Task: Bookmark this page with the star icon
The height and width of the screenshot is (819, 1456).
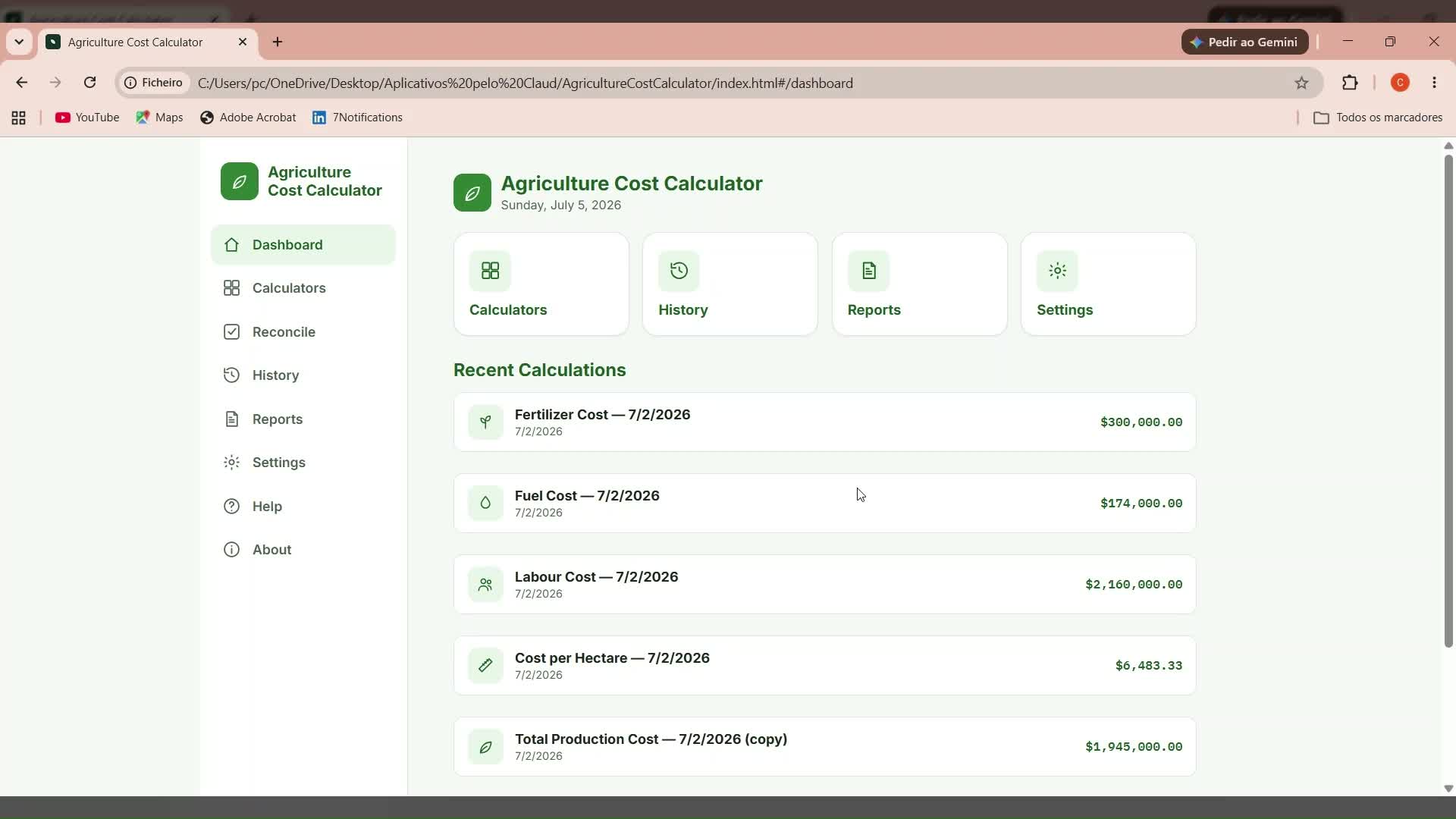Action: pyautogui.click(x=1301, y=83)
